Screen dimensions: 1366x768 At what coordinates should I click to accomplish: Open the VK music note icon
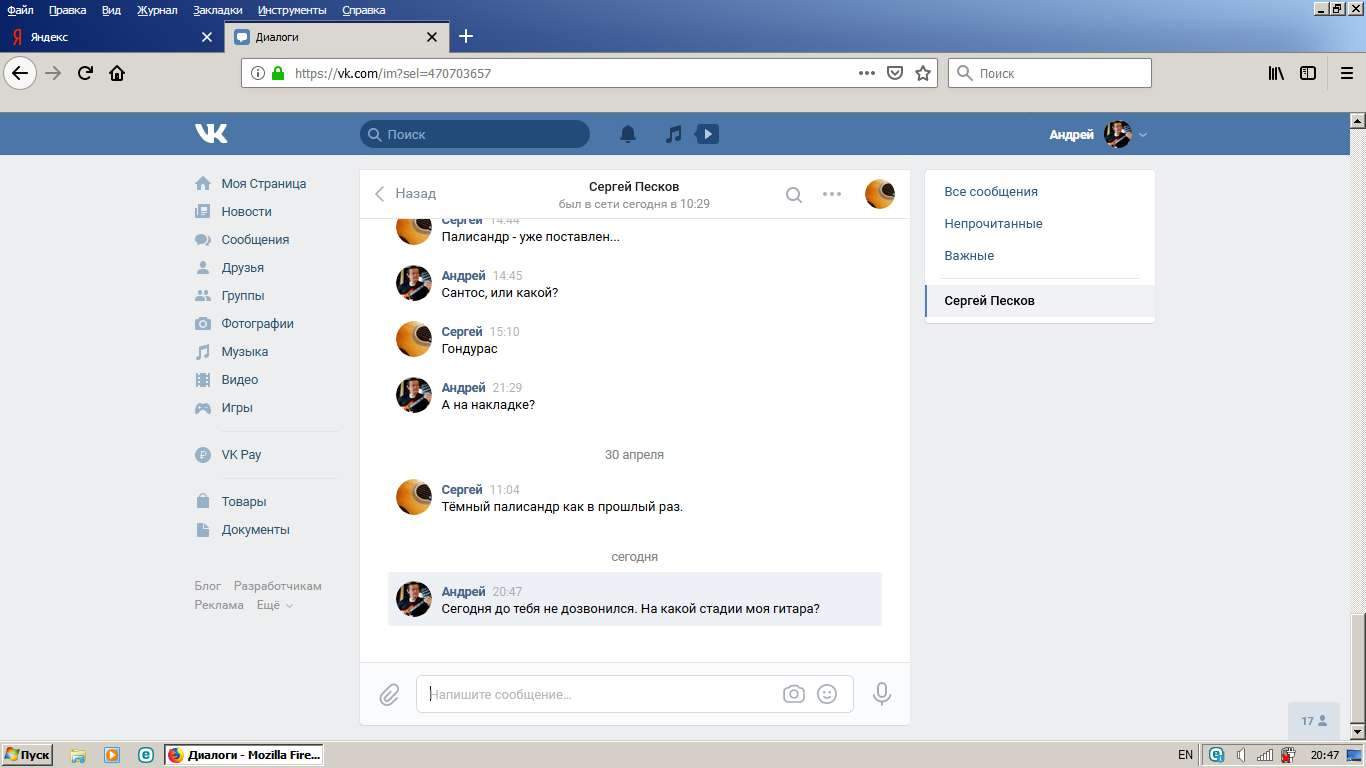coord(674,134)
